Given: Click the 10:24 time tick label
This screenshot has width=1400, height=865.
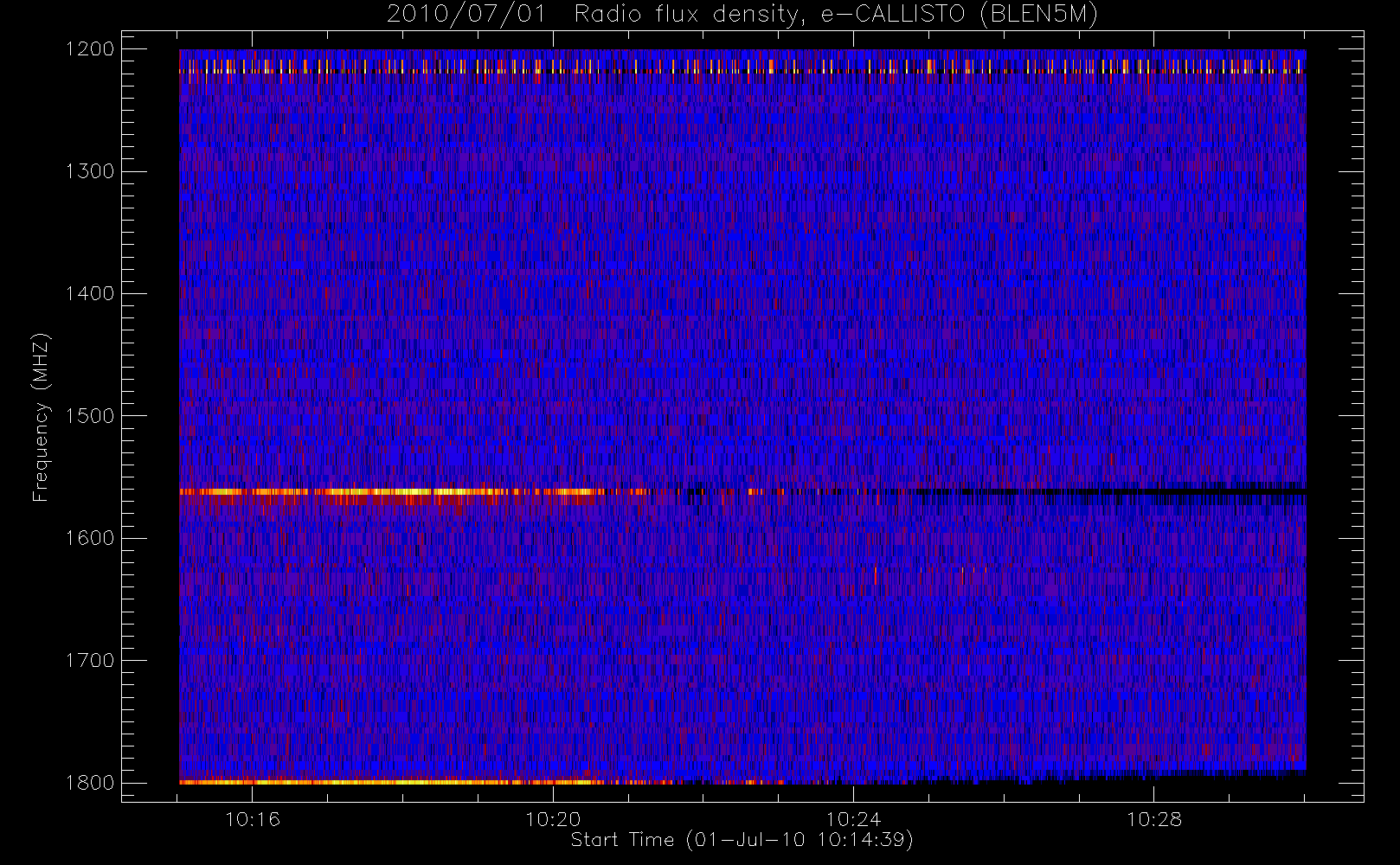Looking at the screenshot, I should pyautogui.click(x=853, y=819).
